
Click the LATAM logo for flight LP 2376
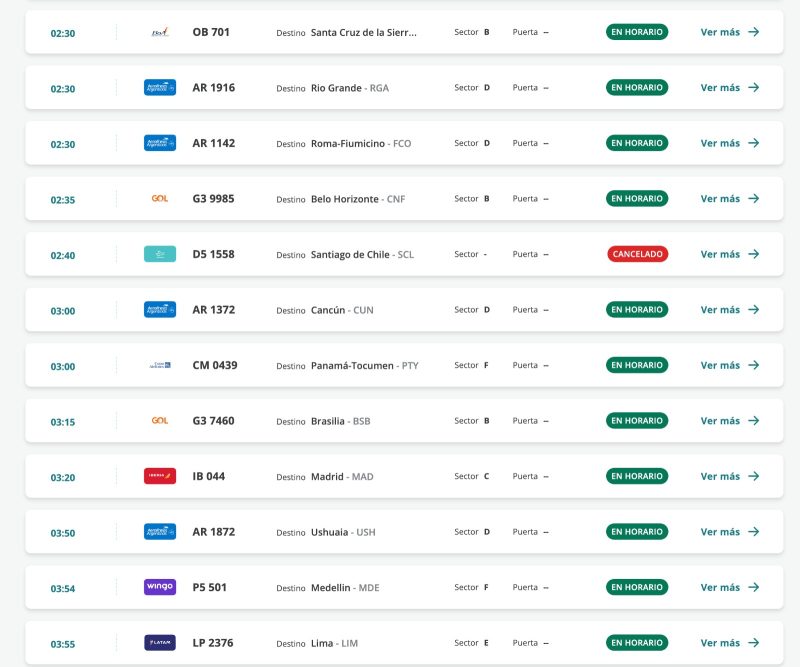coord(159,642)
